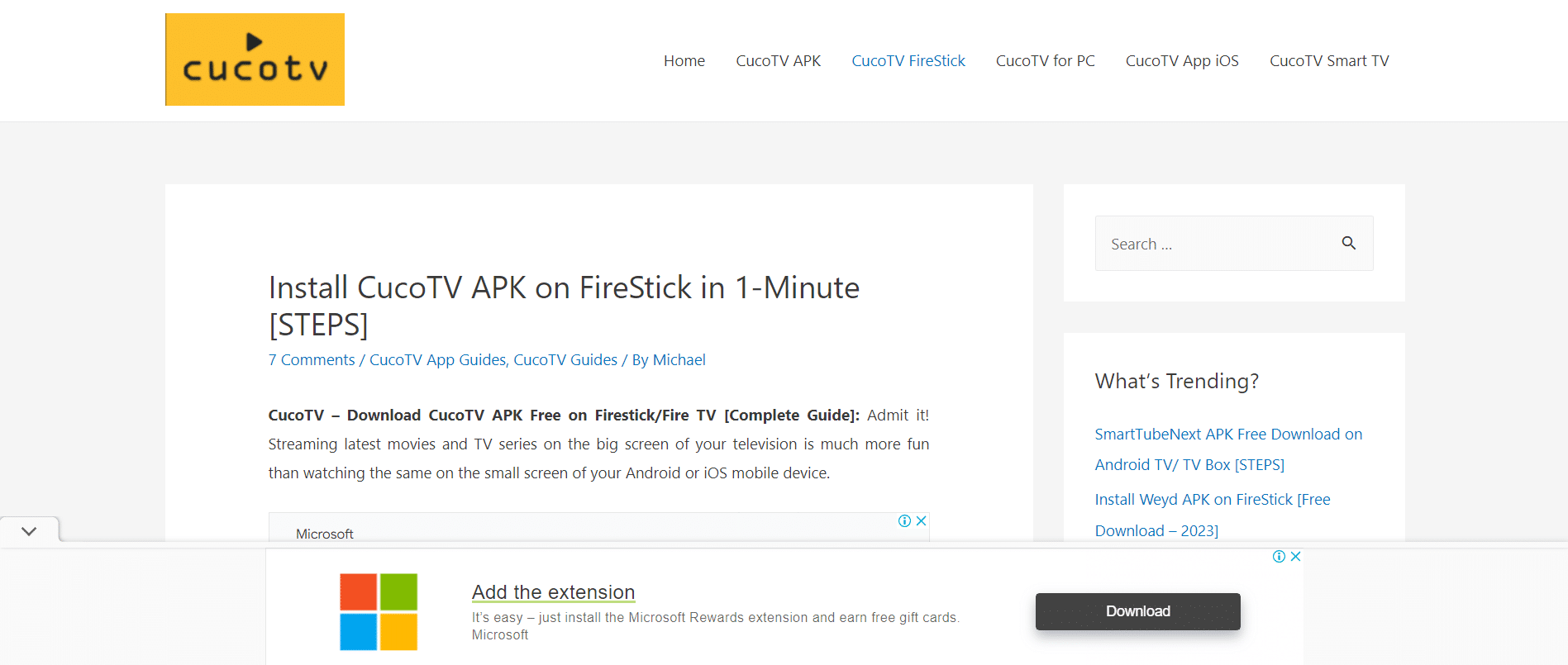The width and height of the screenshot is (1568, 665).
Task: Open the Home menu item
Action: click(684, 60)
